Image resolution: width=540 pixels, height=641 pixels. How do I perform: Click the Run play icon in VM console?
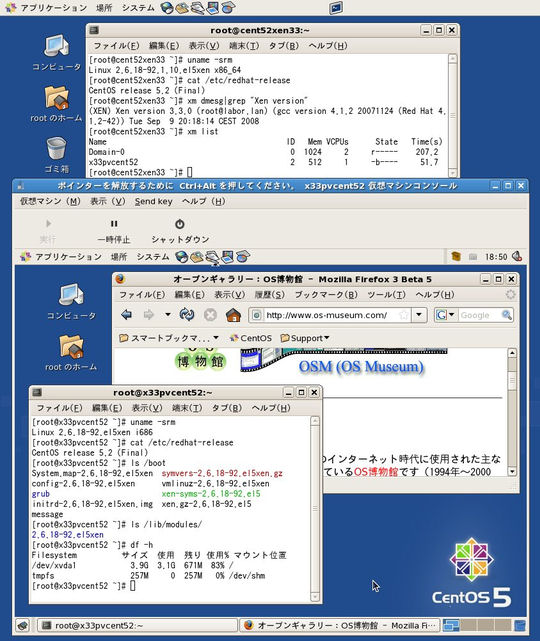tap(48, 224)
